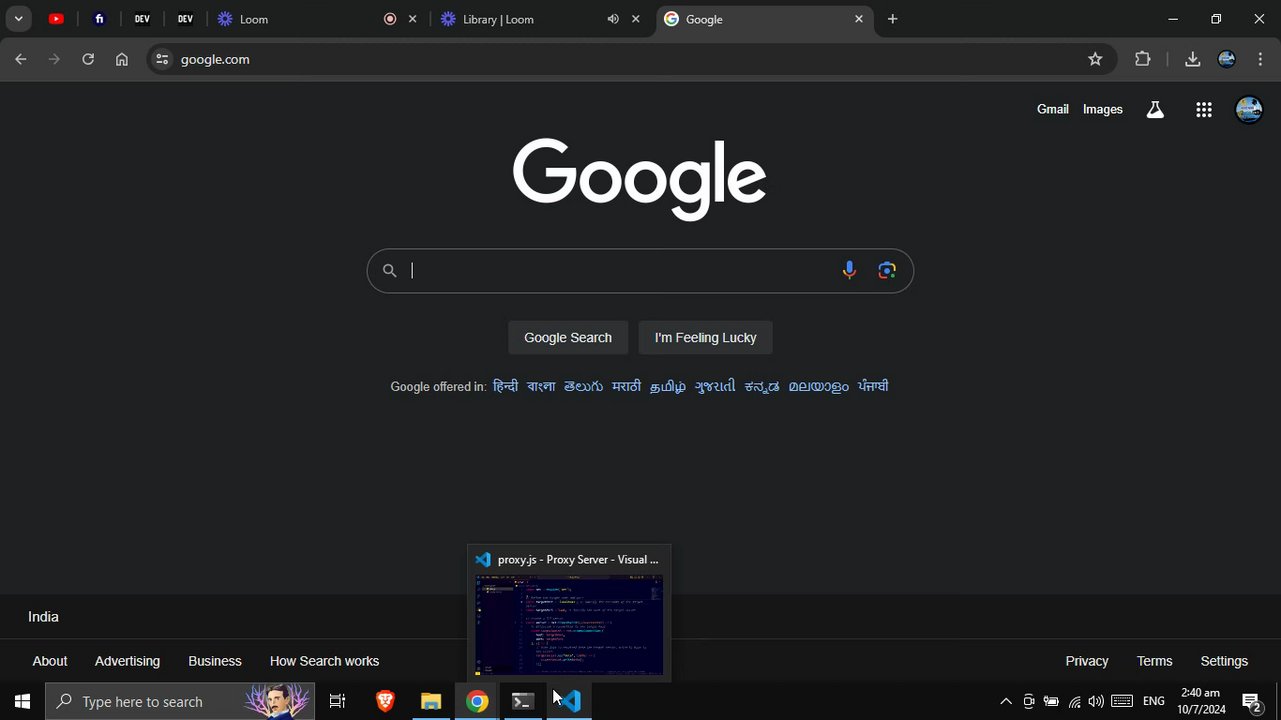Viewport: 1281px width, 720px height.
Task: Show hidden system tray icons
Action: click(1006, 701)
